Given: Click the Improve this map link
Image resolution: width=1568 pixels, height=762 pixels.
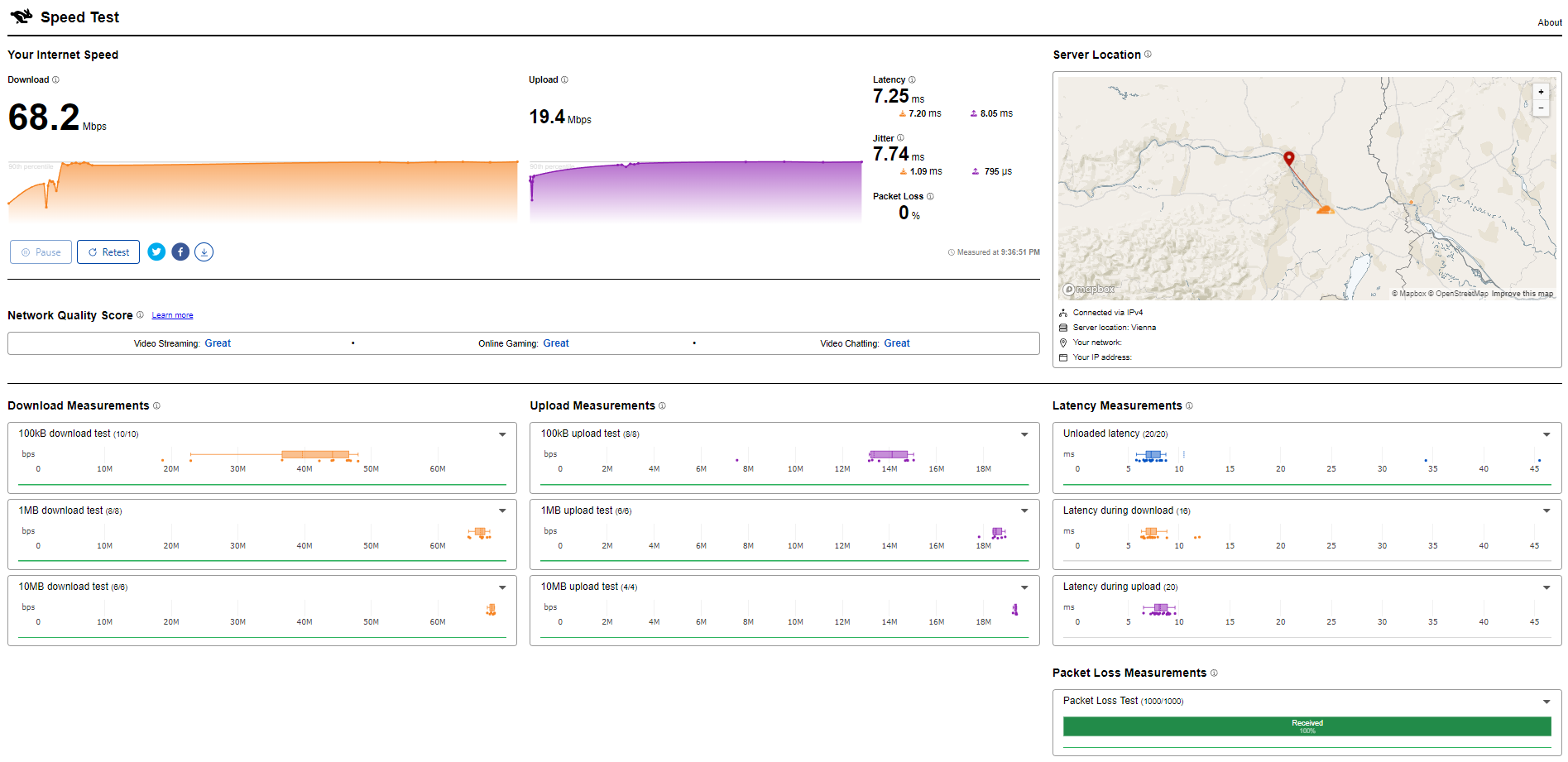Looking at the screenshot, I should coord(1522,293).
